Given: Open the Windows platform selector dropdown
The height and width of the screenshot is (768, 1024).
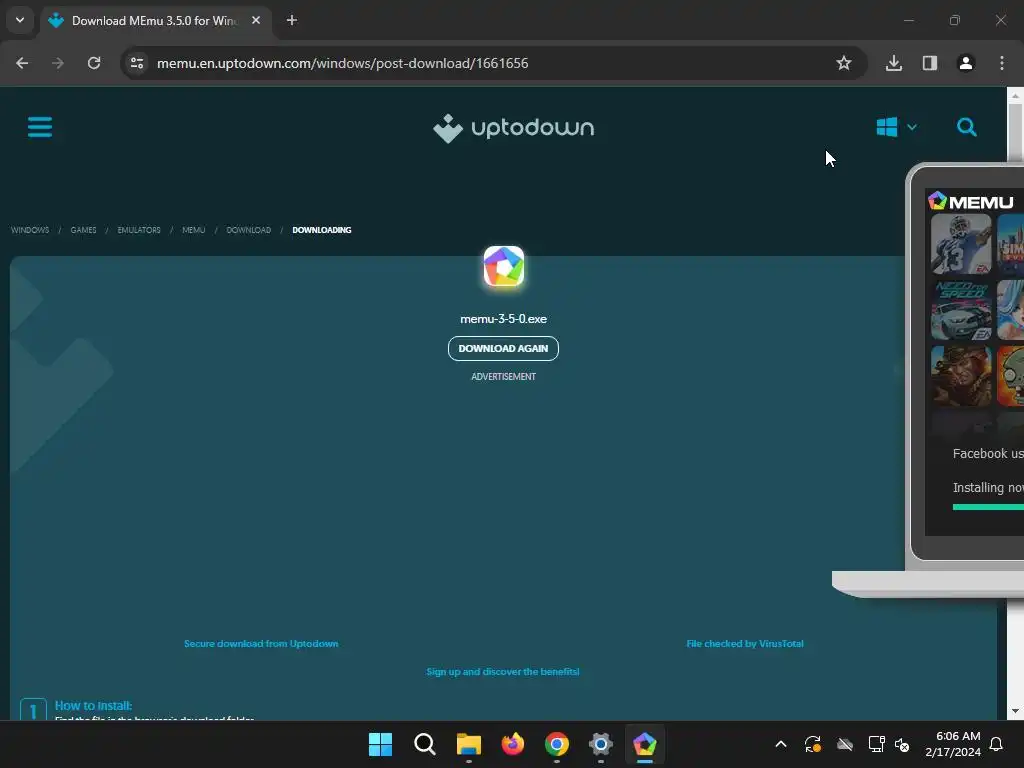Looking at the screenshot, I should (896, 127).
